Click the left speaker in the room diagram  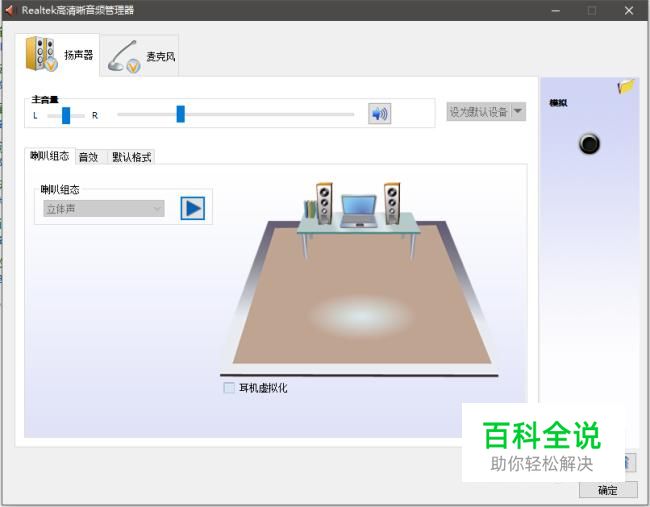[324, 203]
